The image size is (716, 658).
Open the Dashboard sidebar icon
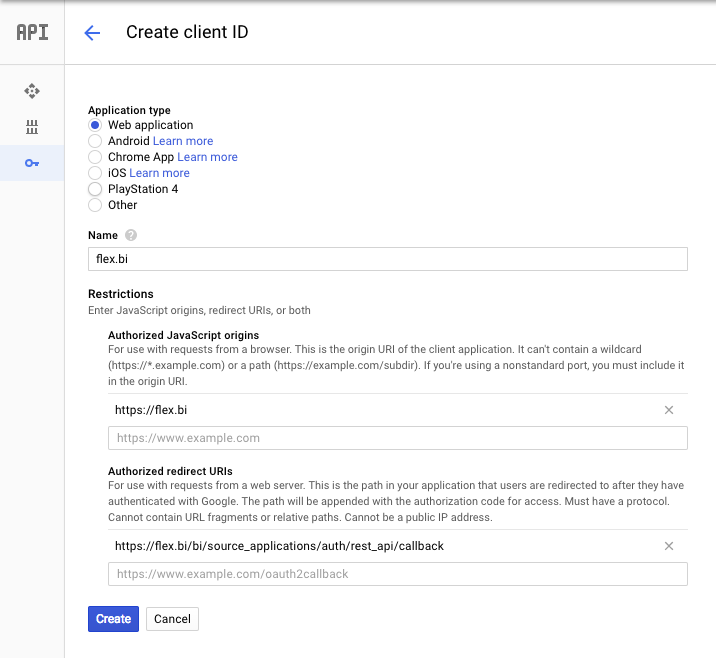click(32, 91)
